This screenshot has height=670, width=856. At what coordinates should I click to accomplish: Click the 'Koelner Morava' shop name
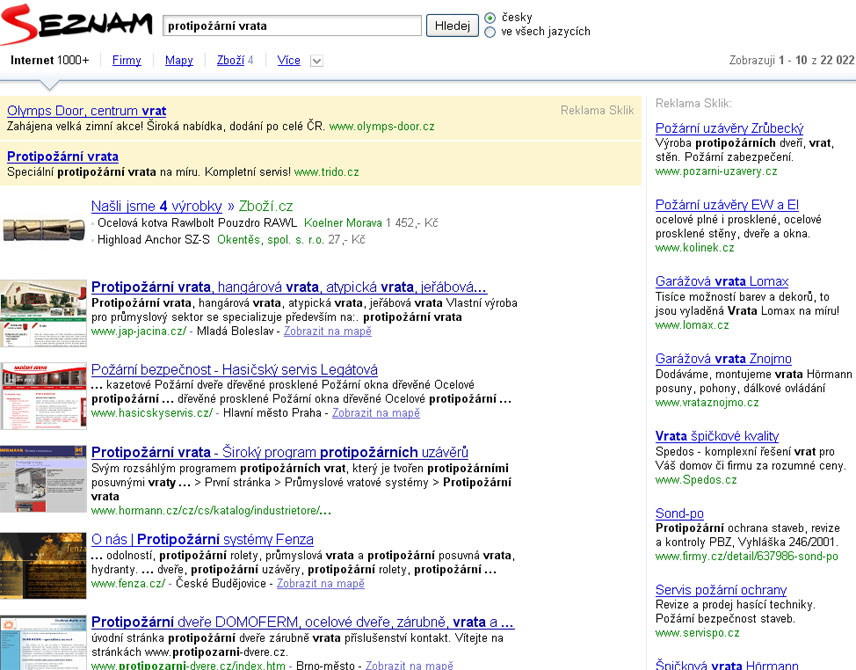(343, 223)
